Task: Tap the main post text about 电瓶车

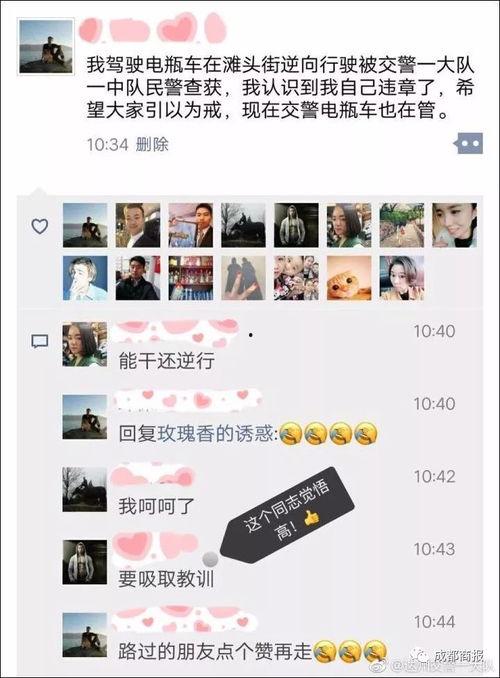Action: pyautogui.click(x=280, y=88)
